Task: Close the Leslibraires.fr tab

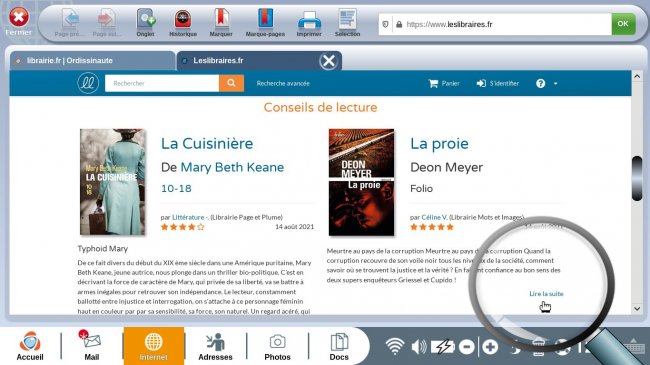Action: click(x=328, y=61)
